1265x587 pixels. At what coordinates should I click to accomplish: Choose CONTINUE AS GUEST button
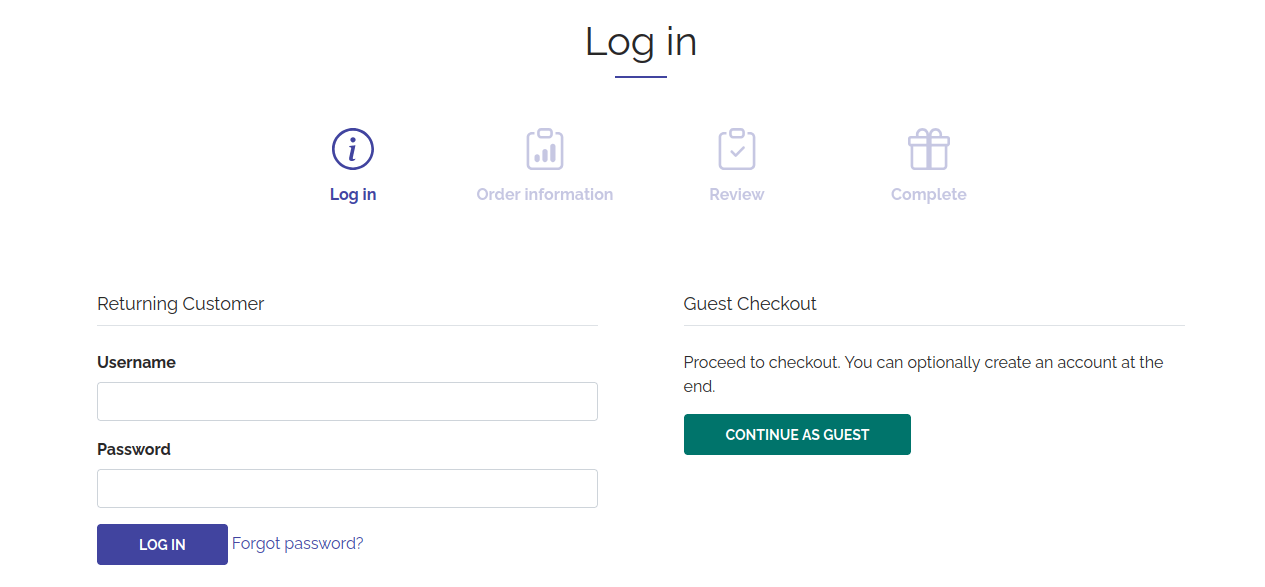point(797,434)
